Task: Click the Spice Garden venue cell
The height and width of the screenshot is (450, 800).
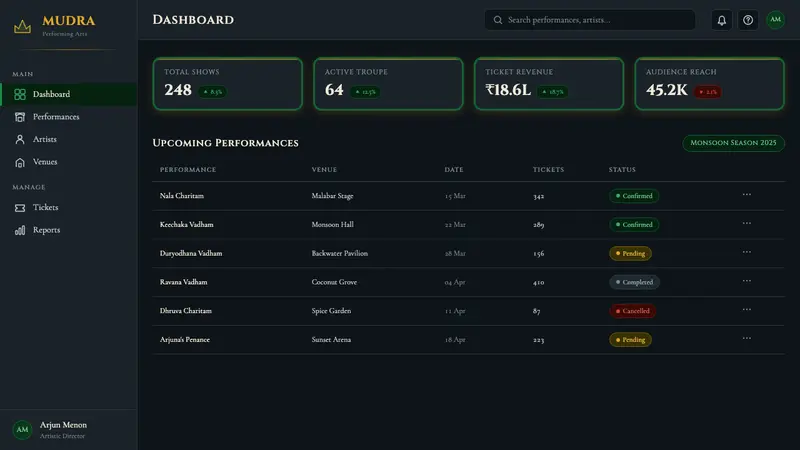Action: pos(332,311)
